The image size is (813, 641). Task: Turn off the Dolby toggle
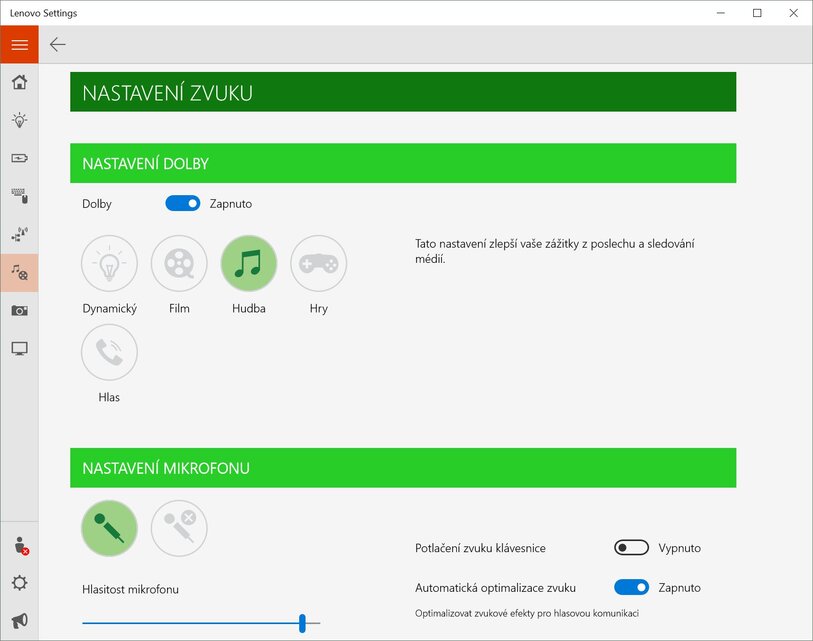click(x=183, y=203)
